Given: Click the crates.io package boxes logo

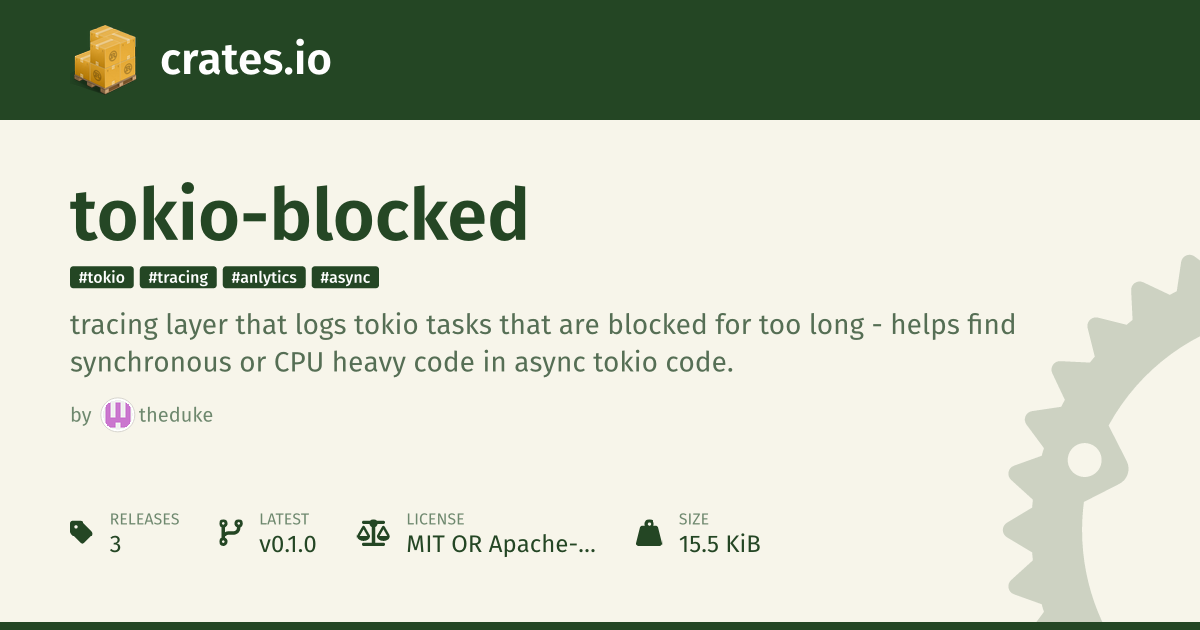Looking at the screenshot, I should [x=105, y=60].
